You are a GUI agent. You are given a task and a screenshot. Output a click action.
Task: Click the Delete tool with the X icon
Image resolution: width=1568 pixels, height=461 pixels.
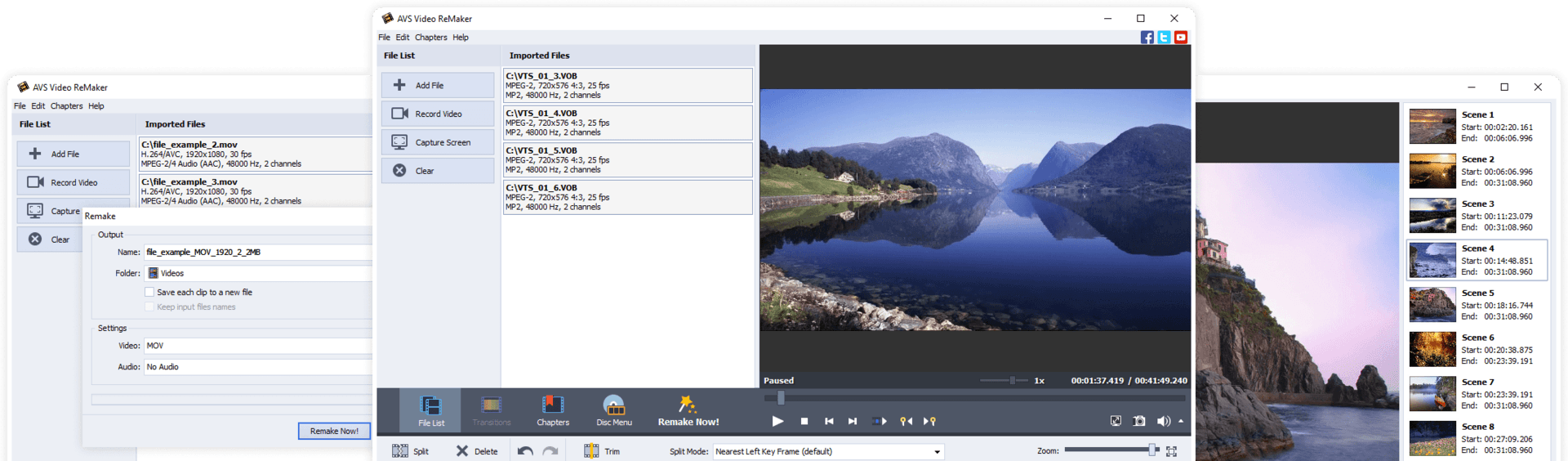coord(477,451)
